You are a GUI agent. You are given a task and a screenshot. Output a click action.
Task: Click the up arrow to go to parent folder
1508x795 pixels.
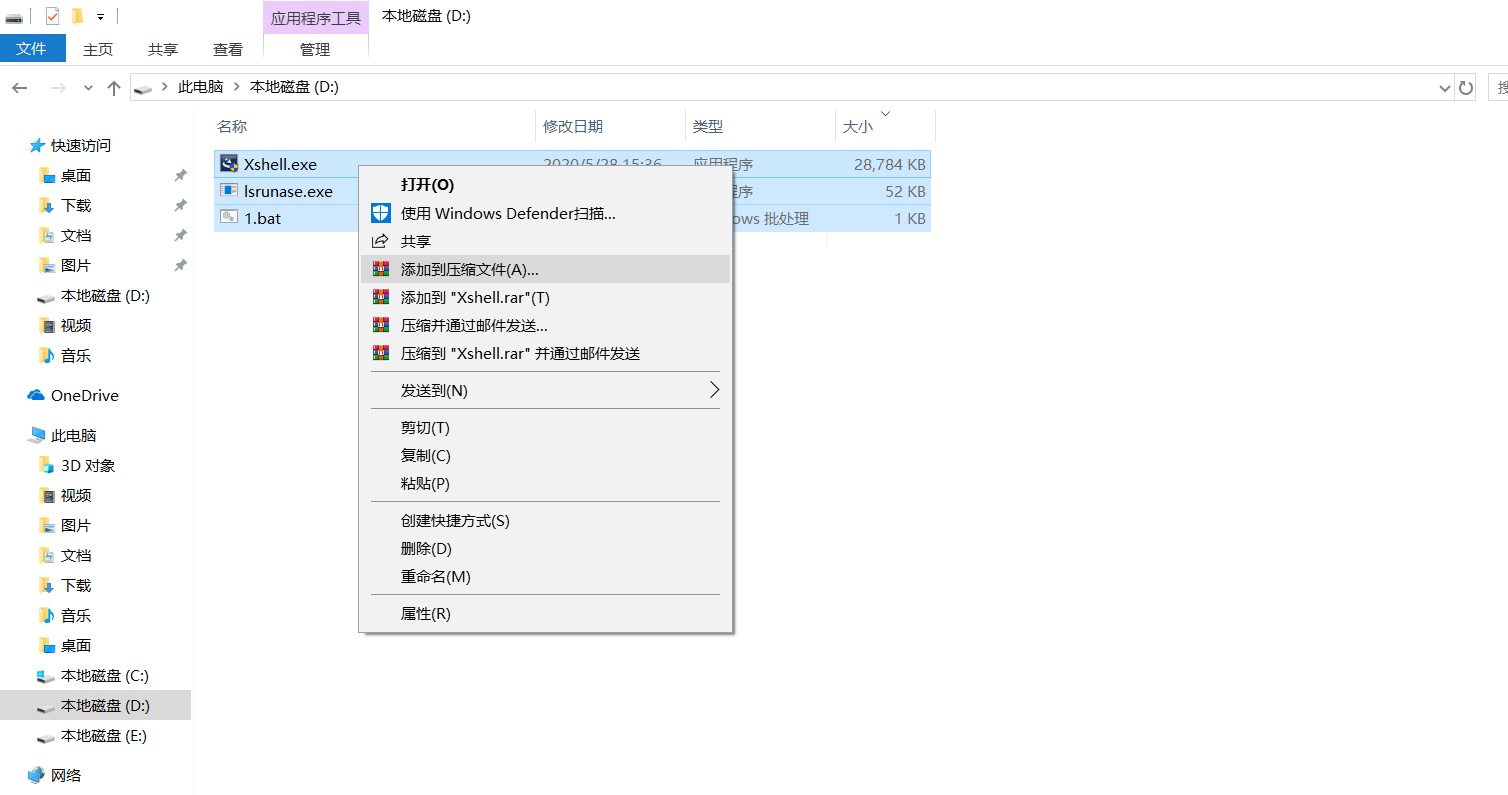[114, 87]
